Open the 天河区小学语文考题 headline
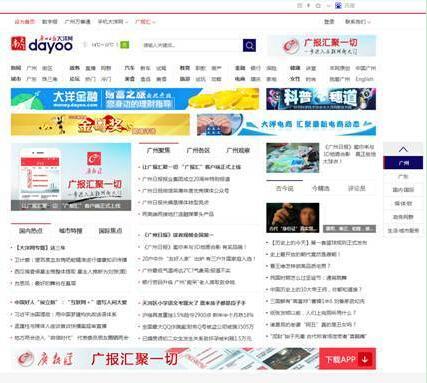 194,303
